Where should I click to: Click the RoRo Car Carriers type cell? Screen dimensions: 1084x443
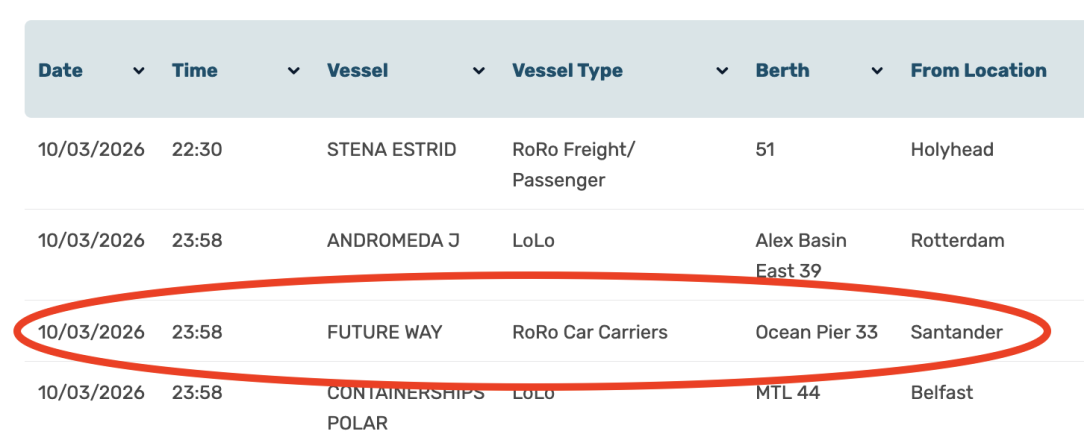tap(589, 332)
